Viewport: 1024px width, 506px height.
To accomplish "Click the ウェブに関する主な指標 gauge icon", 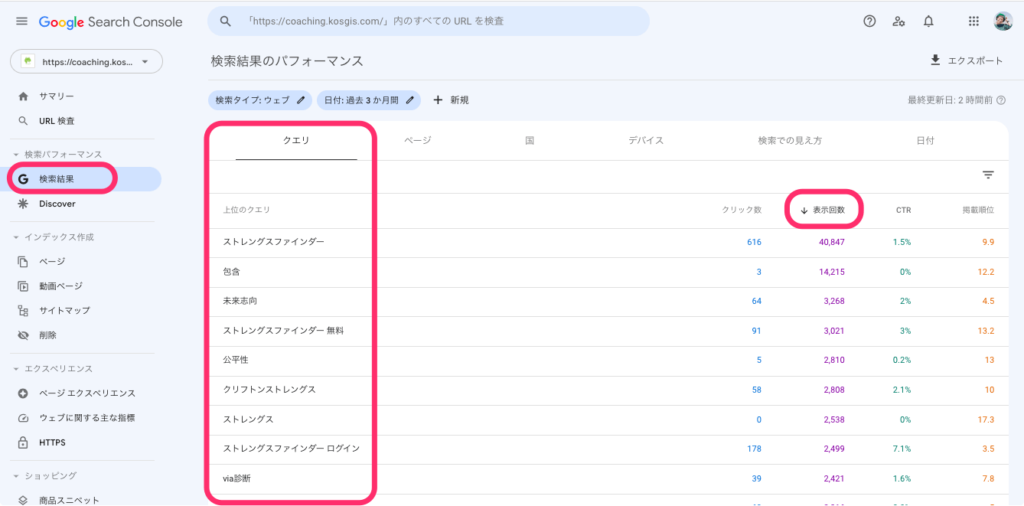I will (x=24, y=418).
